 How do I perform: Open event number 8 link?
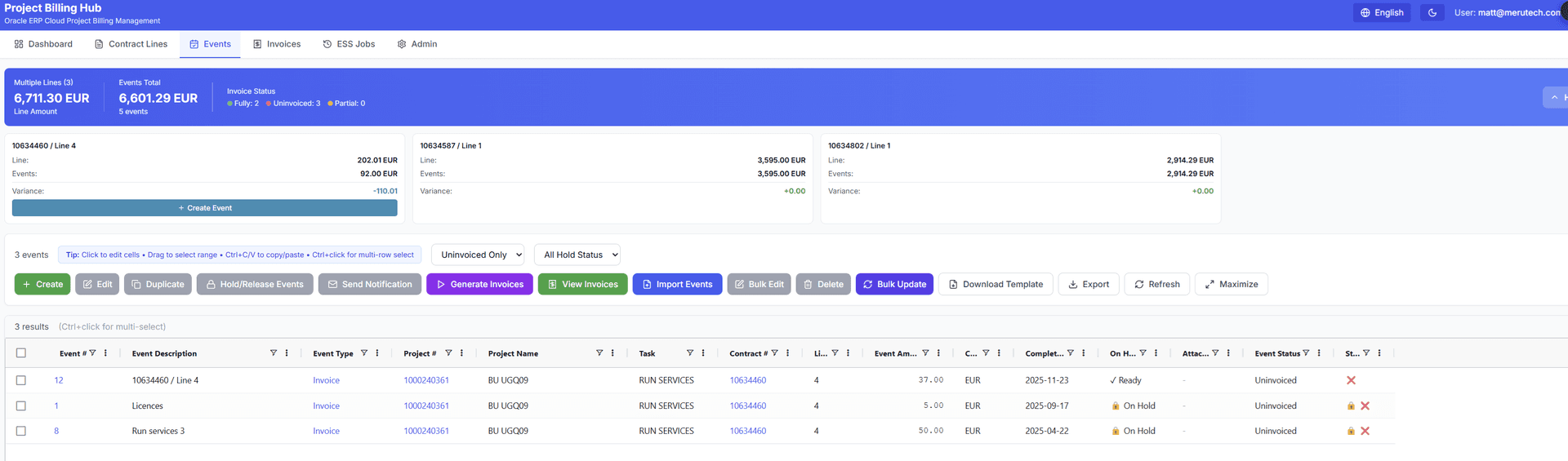pyautogui.click(x=56, y=431)
